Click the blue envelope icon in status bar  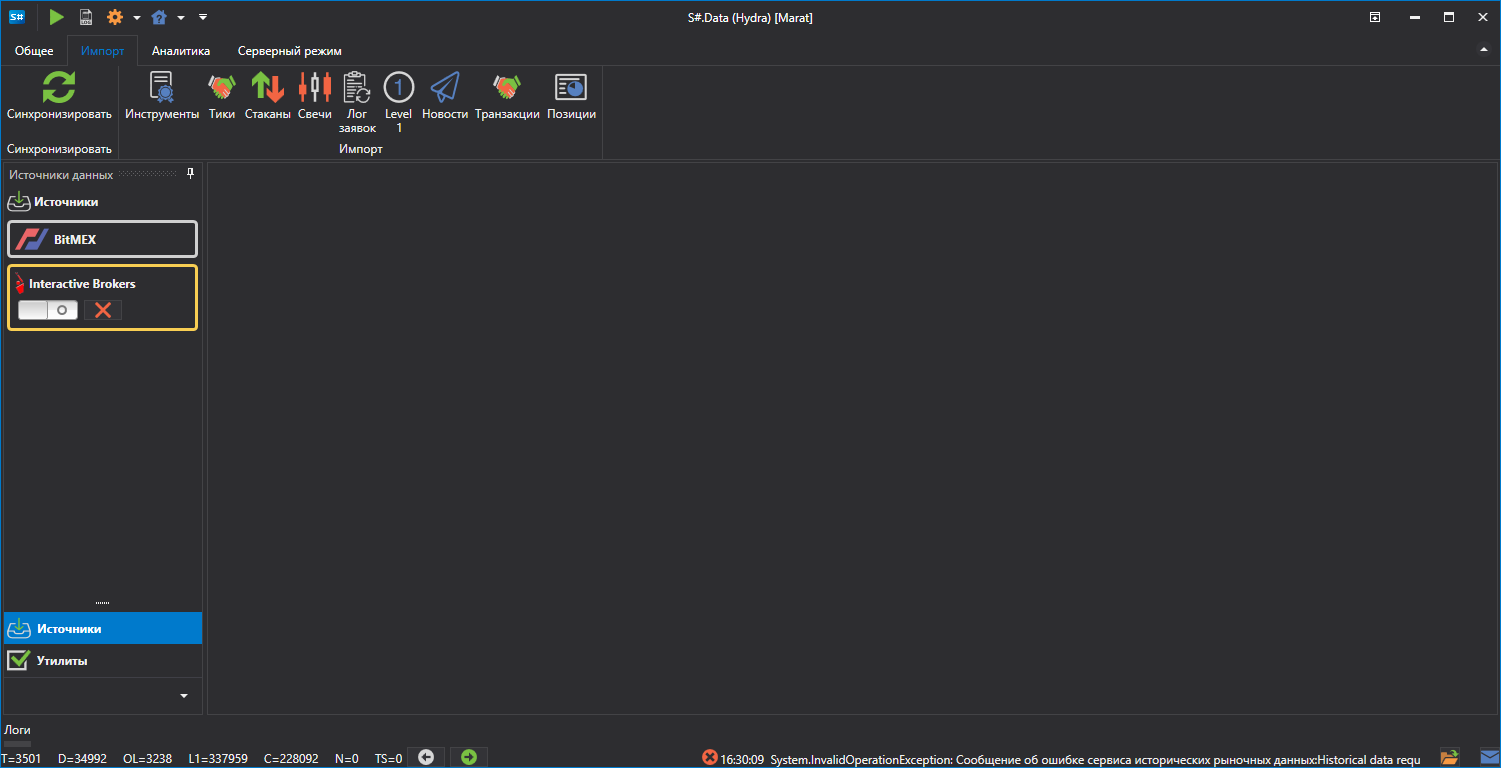(x=1490, y=758)
